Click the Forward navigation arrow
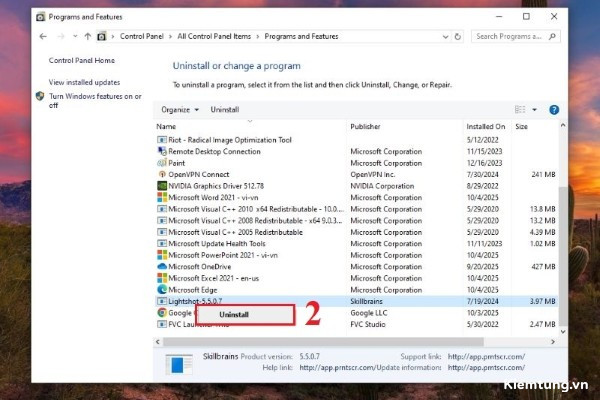The width and height of the screenshot is (600, 400). coord(60,36)
